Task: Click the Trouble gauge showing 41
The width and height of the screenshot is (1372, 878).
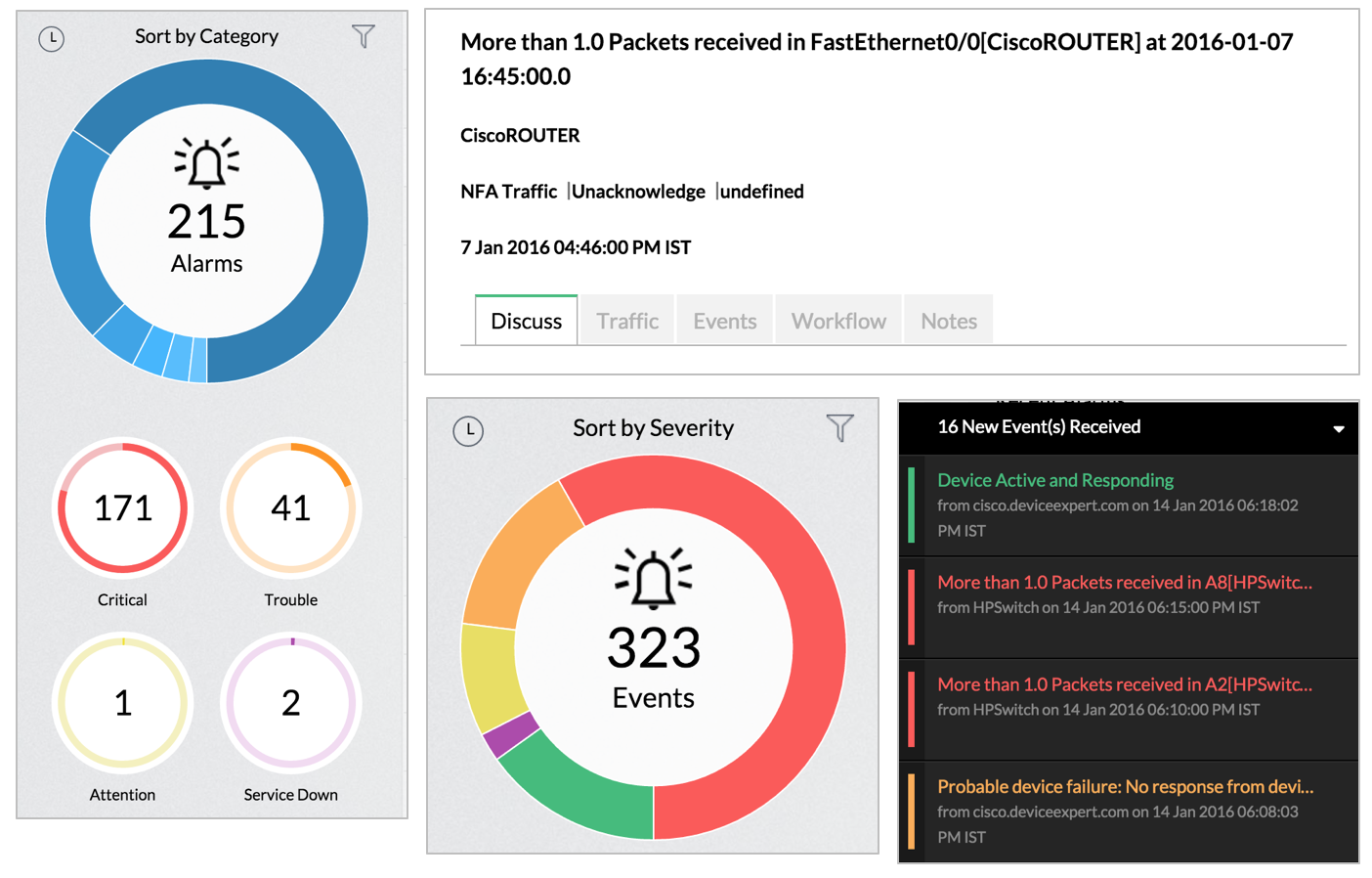Action: tap(290, 508)
